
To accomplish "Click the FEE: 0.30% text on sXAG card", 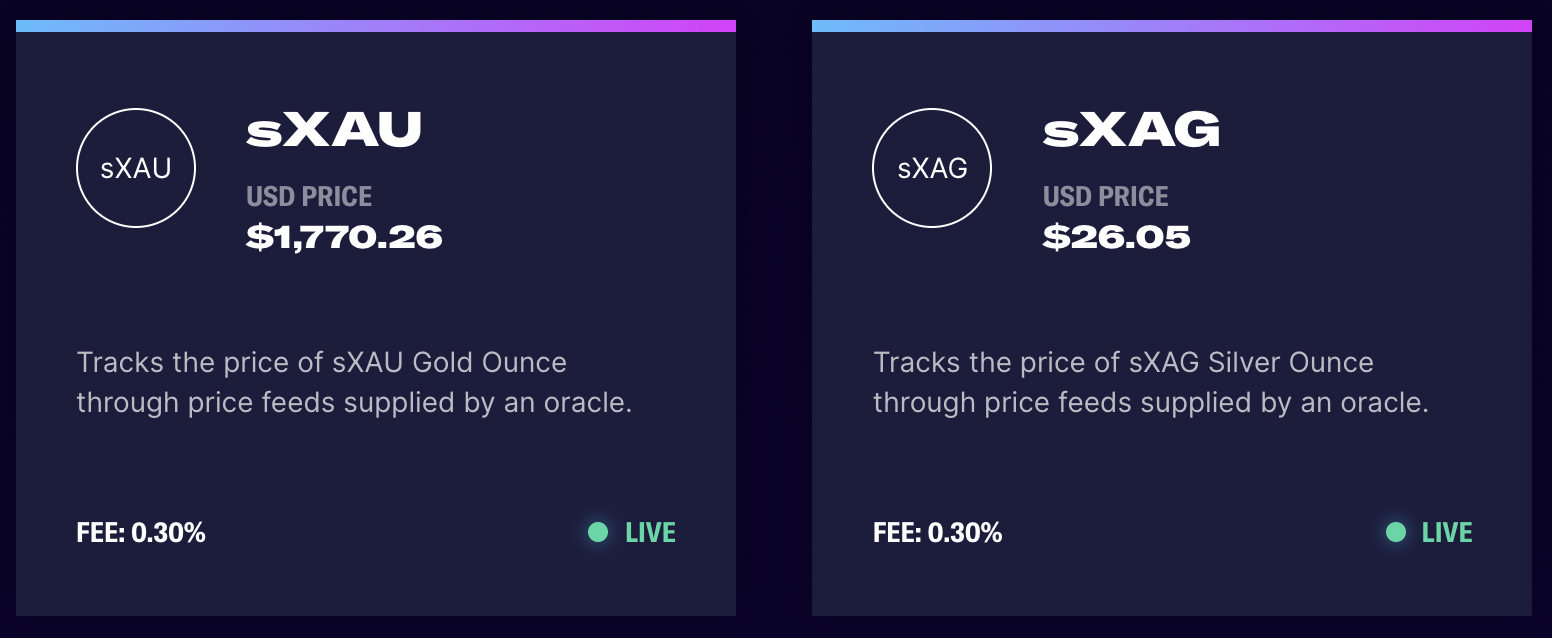I will [937, 533].
